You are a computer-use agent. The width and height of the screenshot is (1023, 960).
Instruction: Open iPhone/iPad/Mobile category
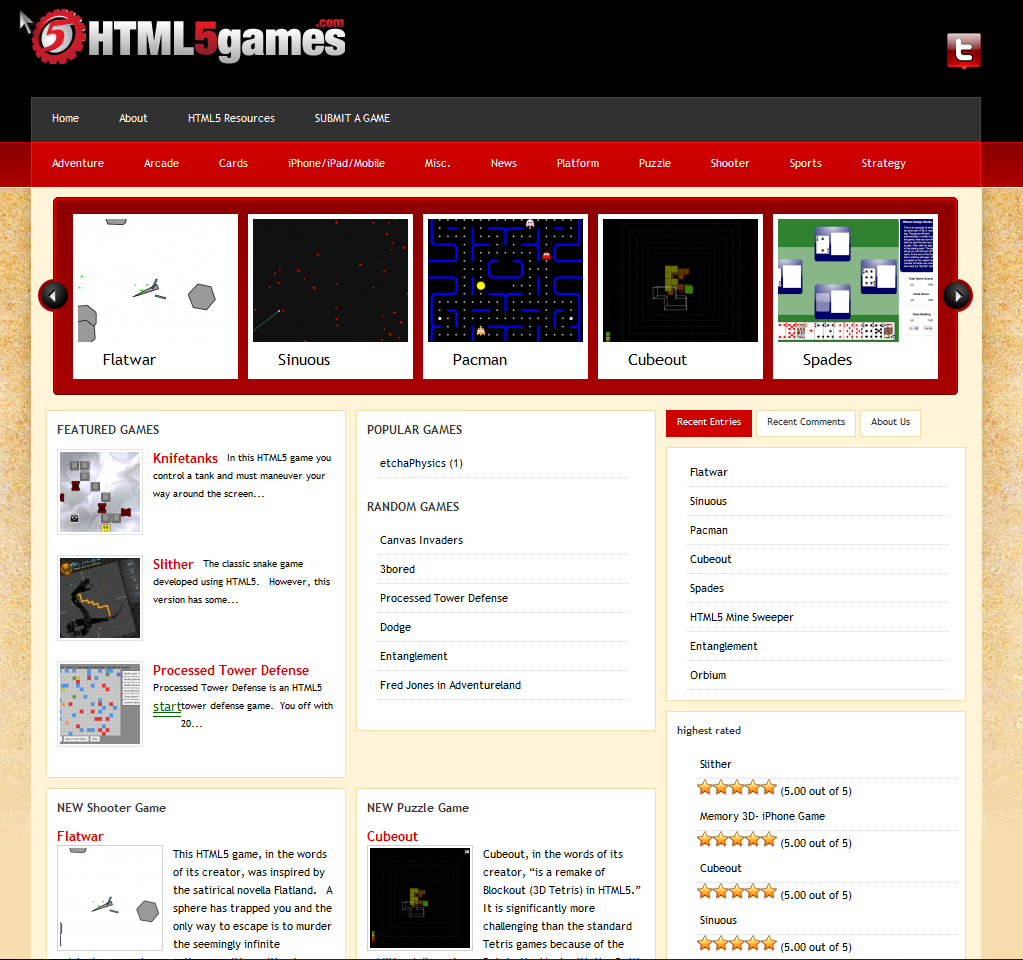tap(336, 163)
